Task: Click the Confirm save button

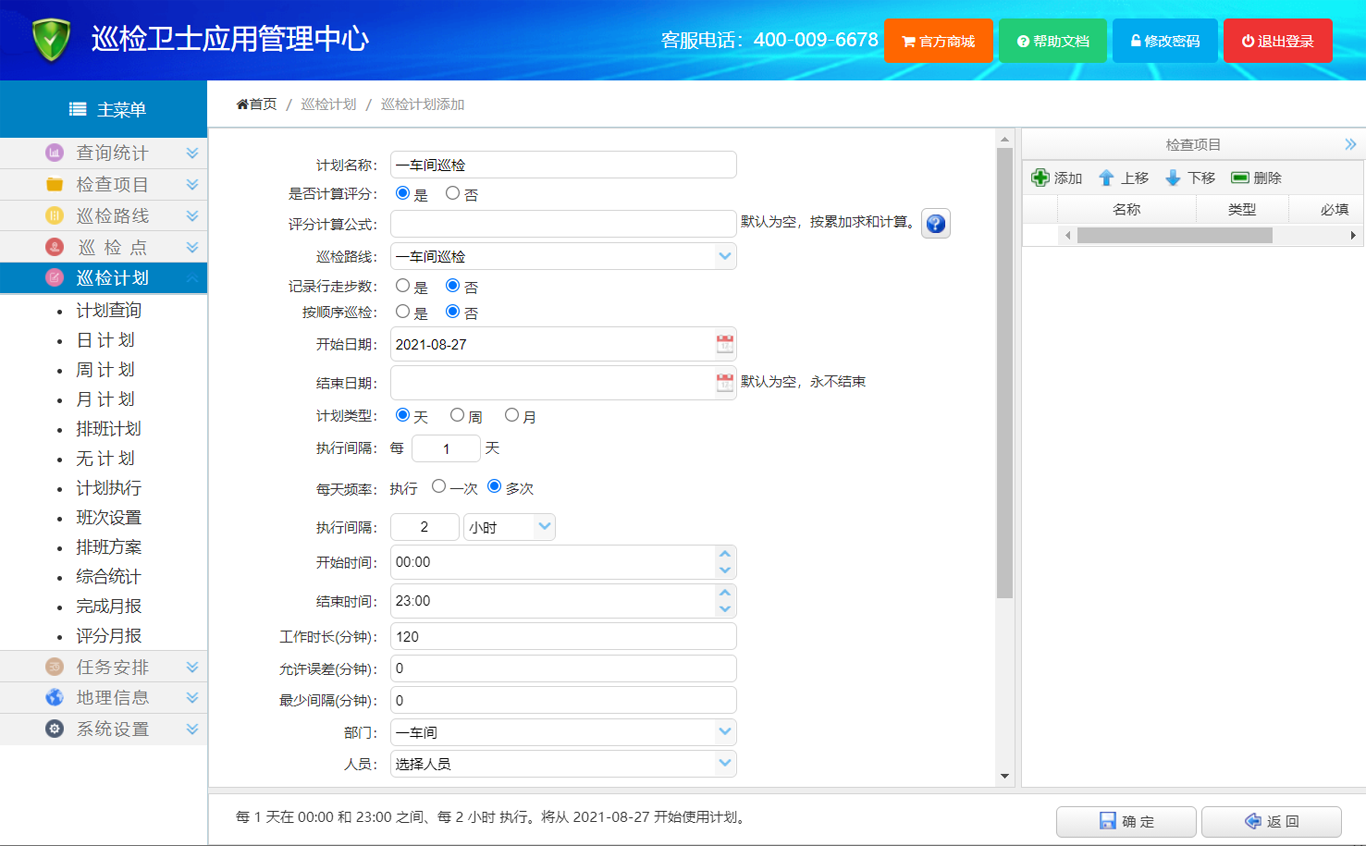Action: tap(1126, 821)
